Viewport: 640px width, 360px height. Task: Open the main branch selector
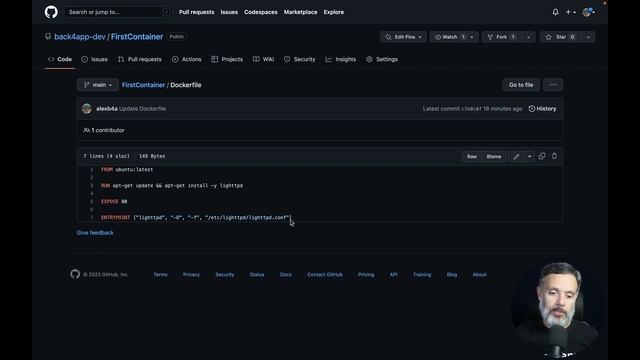98,85
